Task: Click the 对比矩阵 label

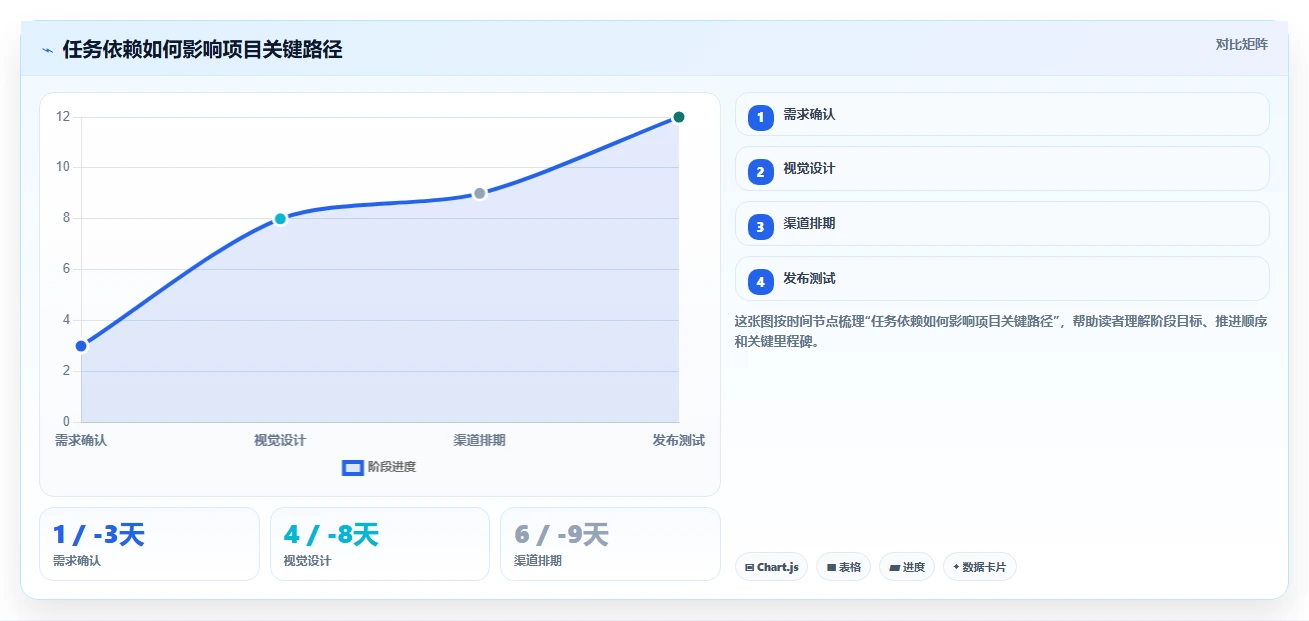Action: pos(1241,44)
